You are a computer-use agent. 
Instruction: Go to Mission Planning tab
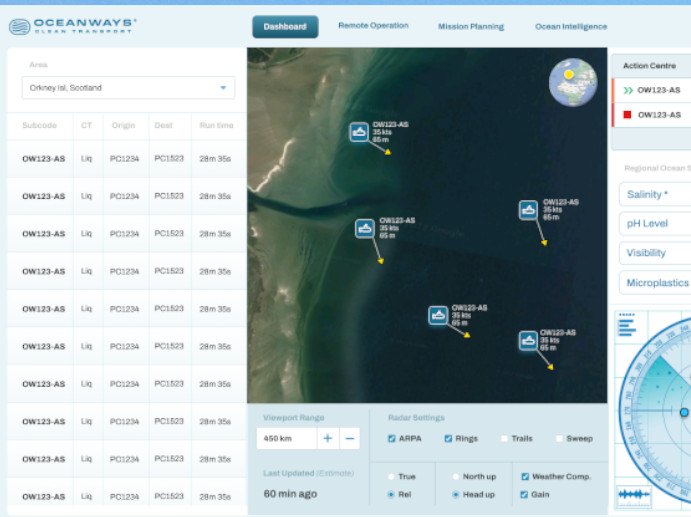click(x=471, y=26)
